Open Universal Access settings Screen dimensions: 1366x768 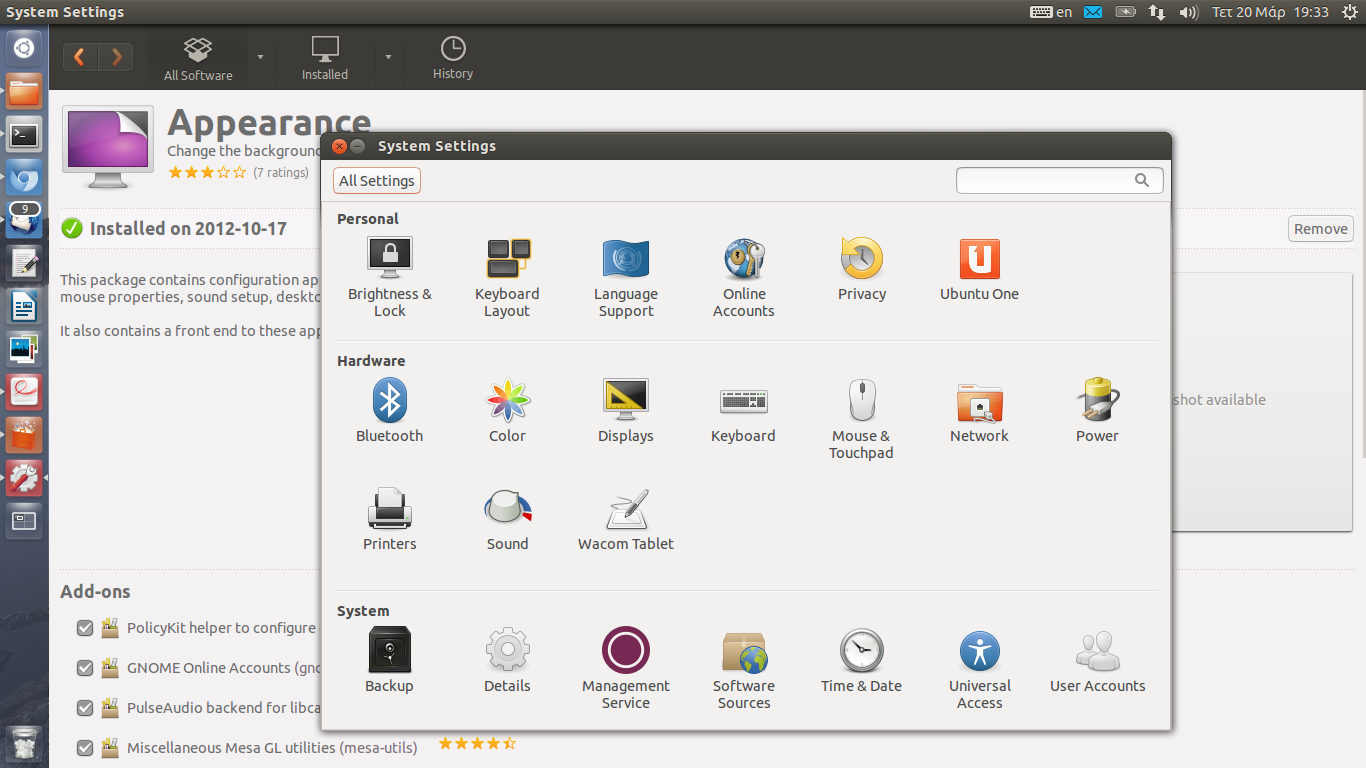(x=979, y=651)
